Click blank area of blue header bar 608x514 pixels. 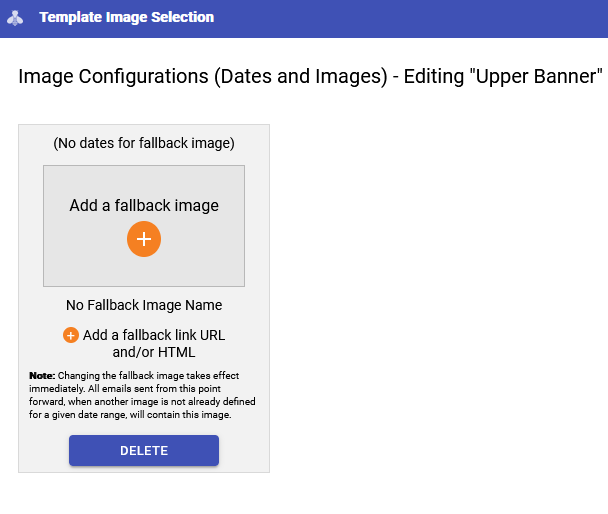tap(407, 18)
